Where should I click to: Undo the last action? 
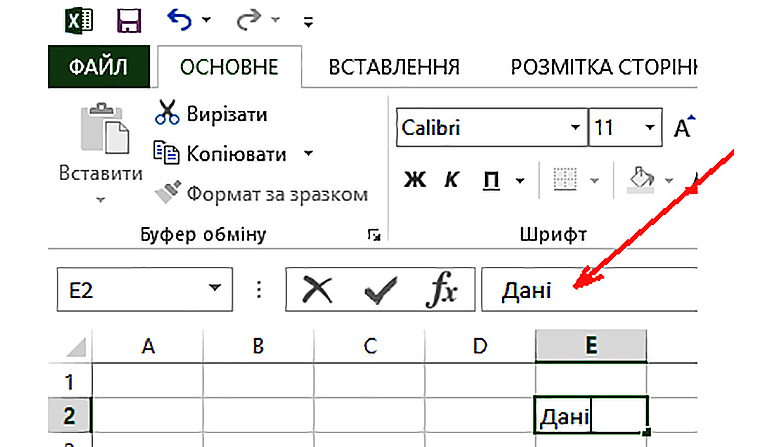179,20
